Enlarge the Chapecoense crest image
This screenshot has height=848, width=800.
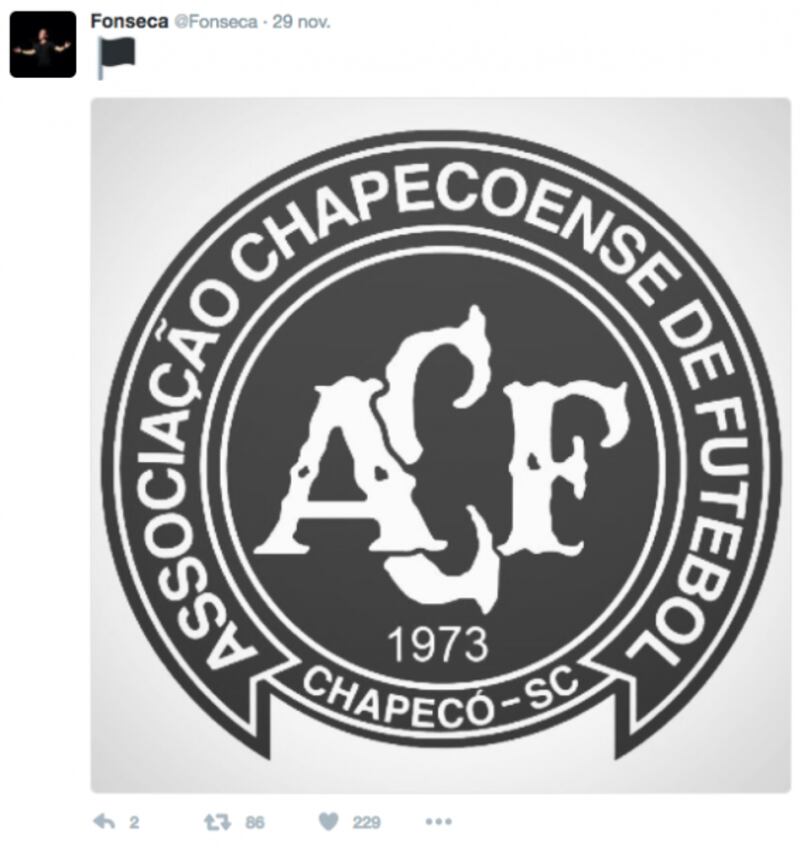440,445
